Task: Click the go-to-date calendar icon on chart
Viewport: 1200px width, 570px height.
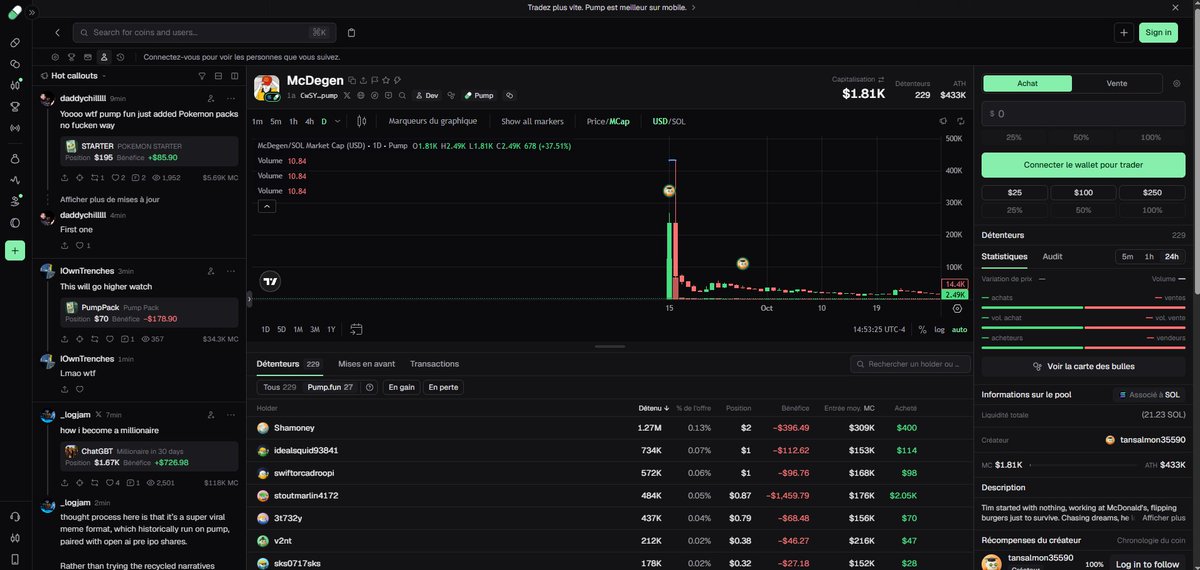Action: [356, 329]
